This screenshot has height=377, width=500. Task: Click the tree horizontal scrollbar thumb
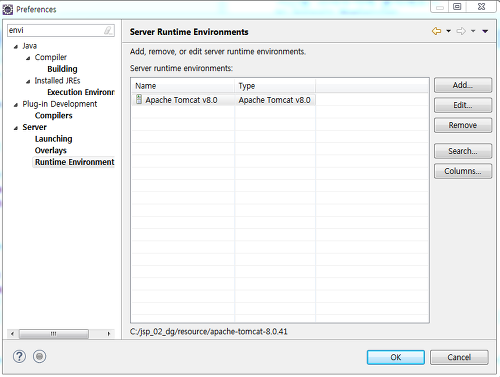[54, 334]
